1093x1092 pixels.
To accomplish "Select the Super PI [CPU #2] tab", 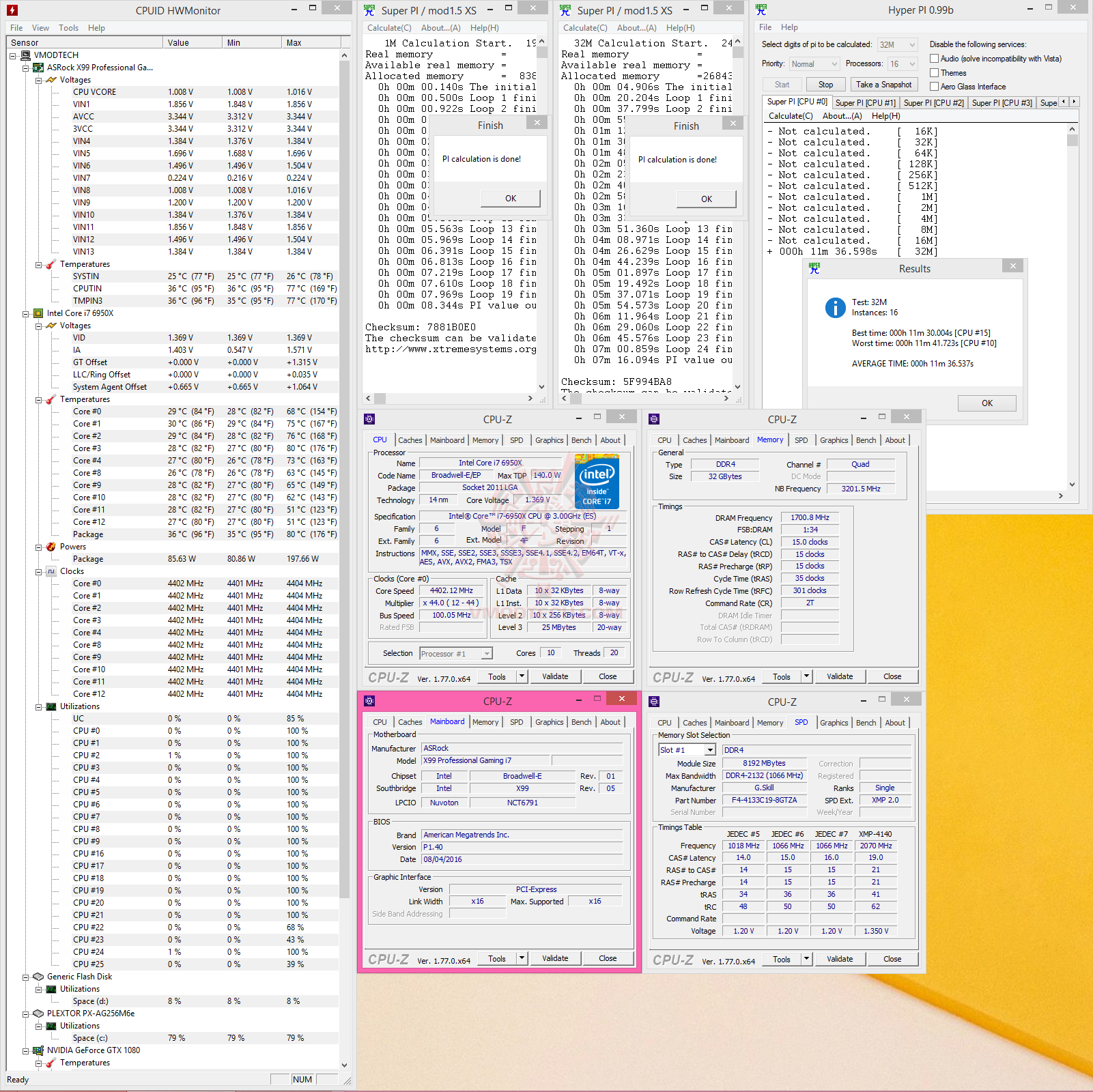I will (x=933, y=103).
